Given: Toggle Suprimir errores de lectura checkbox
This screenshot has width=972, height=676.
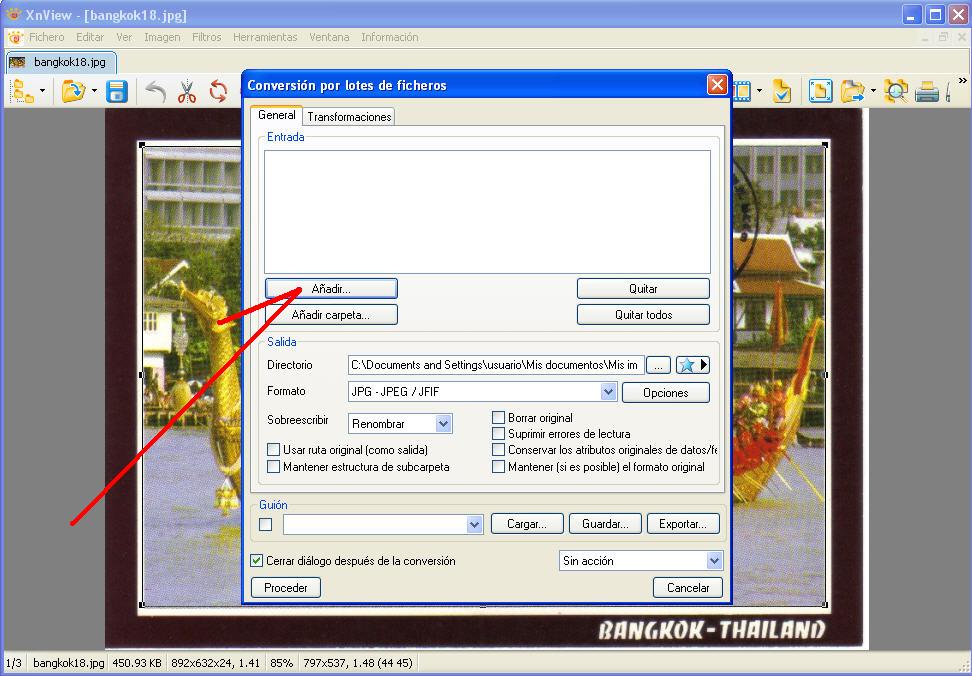Looking at the screenshot, I should click(x=498, y=434).
